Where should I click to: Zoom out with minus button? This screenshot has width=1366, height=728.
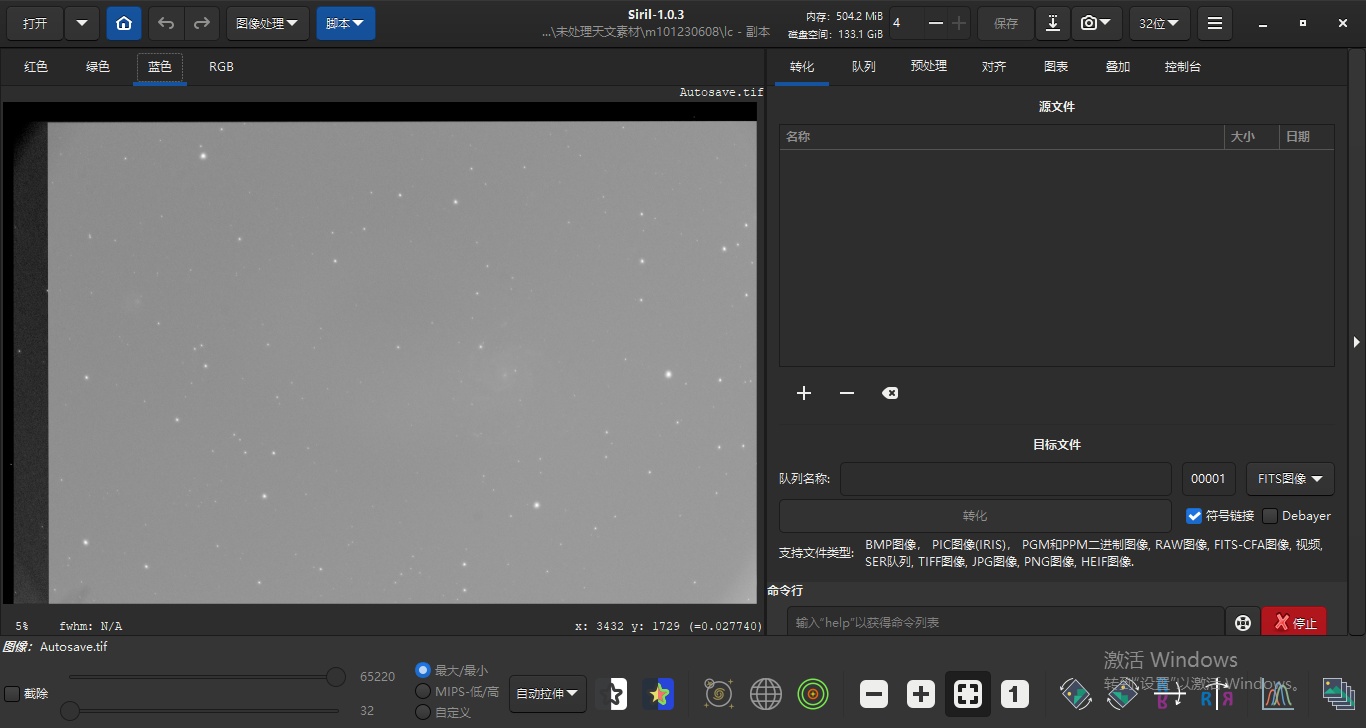point(873,694)
